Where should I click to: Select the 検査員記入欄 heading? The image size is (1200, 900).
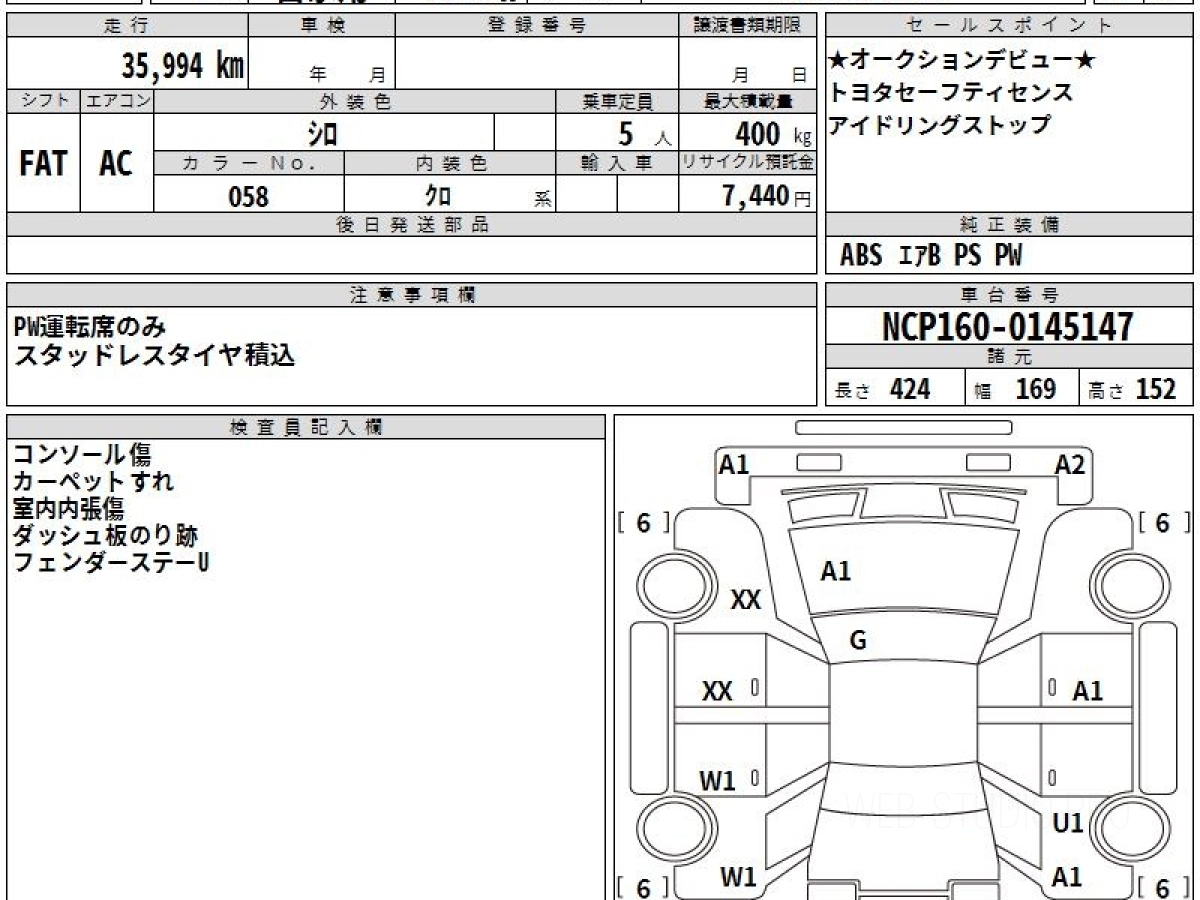pos(306,427)
